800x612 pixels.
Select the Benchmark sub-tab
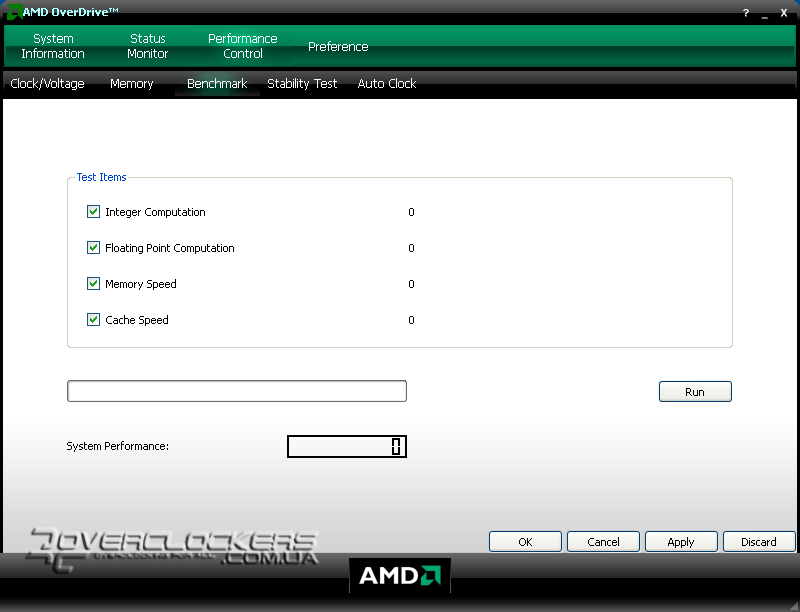point(217,84)
